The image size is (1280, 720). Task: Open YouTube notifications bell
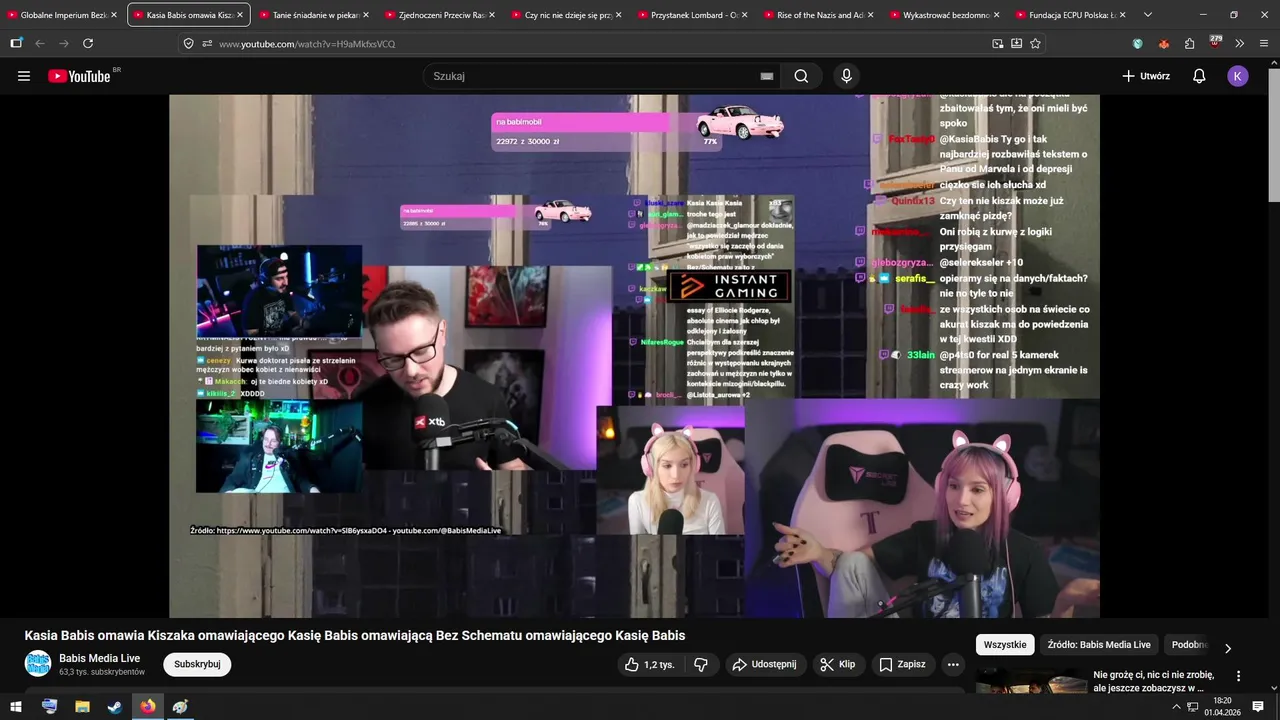click(x=1199, y=76)
